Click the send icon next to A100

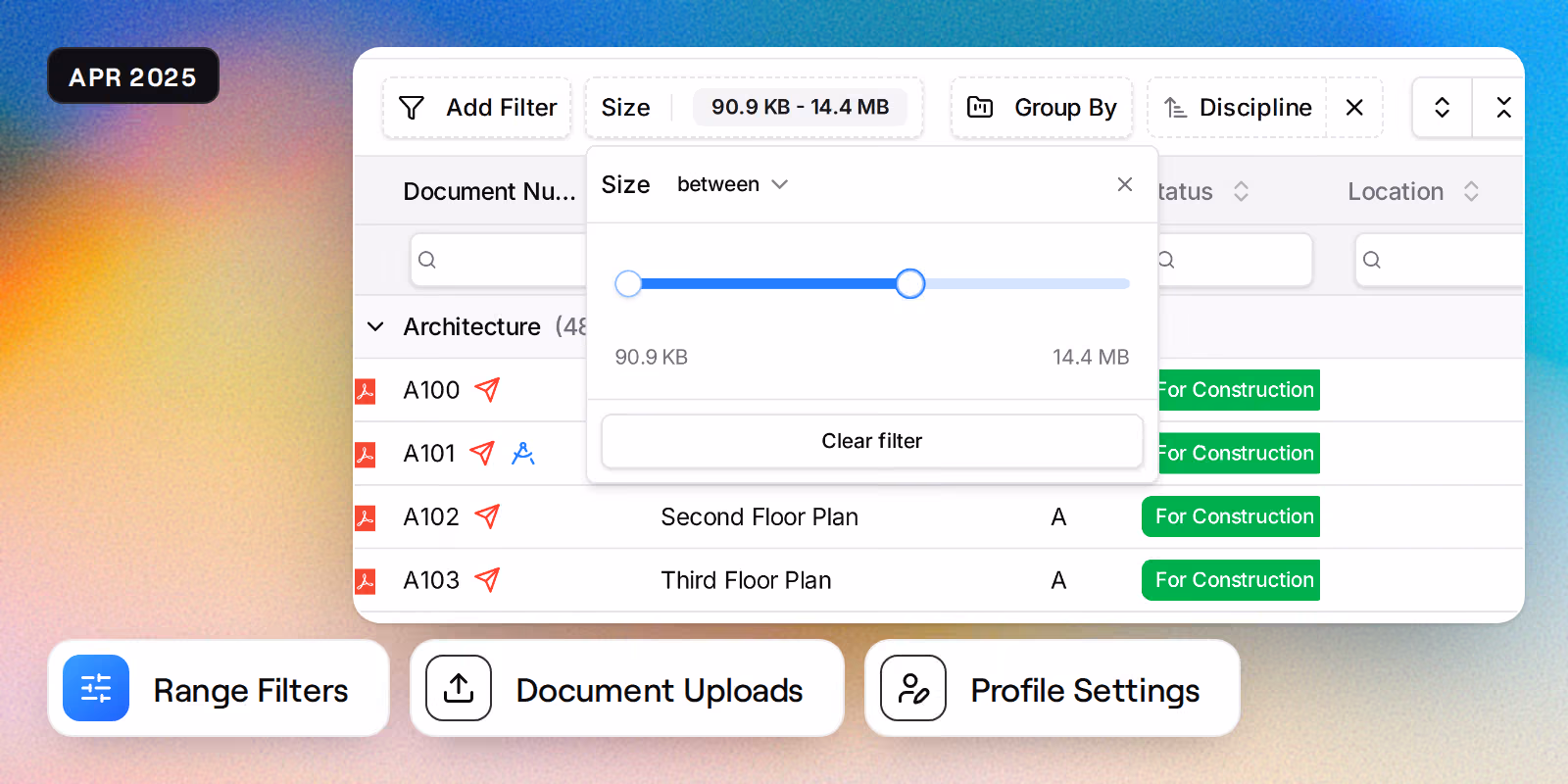click(x=487, y=390)
